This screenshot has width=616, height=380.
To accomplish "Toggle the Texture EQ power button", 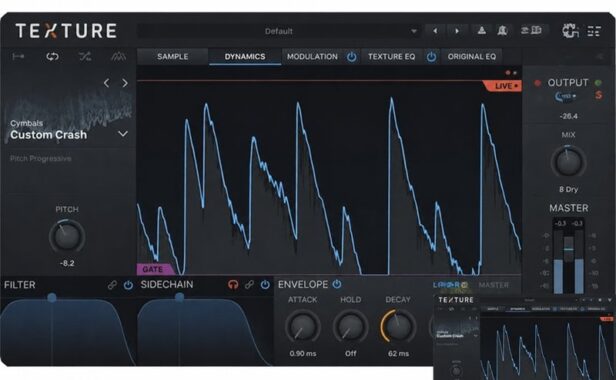I will click(x=431, y=57).
